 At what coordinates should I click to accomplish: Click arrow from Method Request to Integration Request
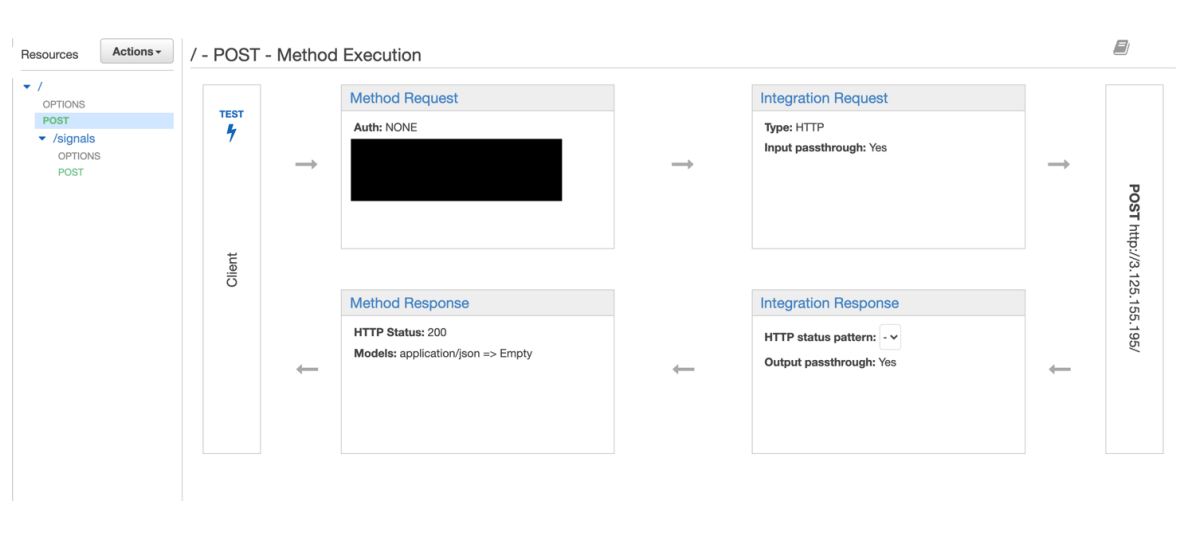(x=682, y=164)
